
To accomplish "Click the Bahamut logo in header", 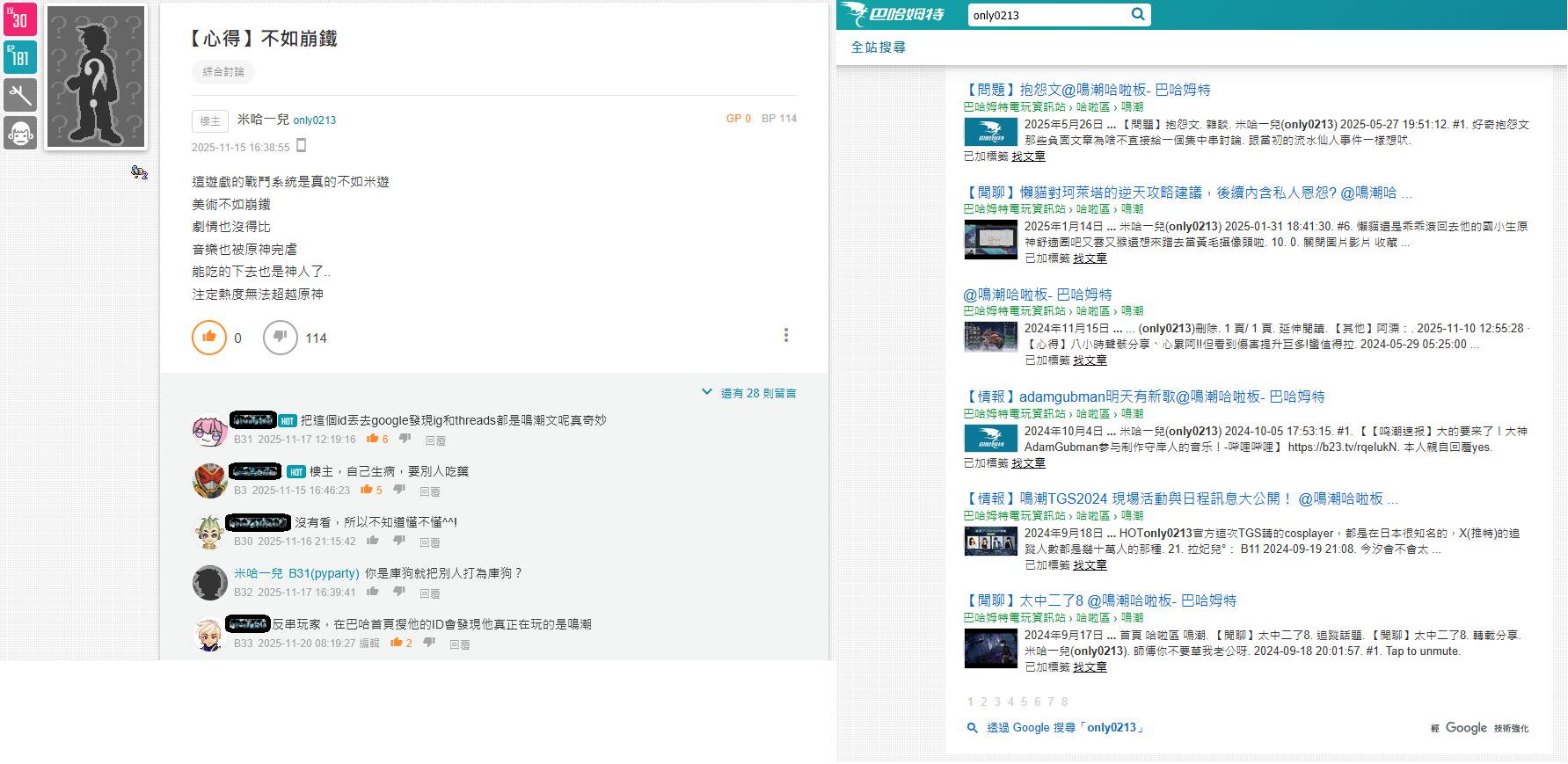I will (x=893, y=14).
